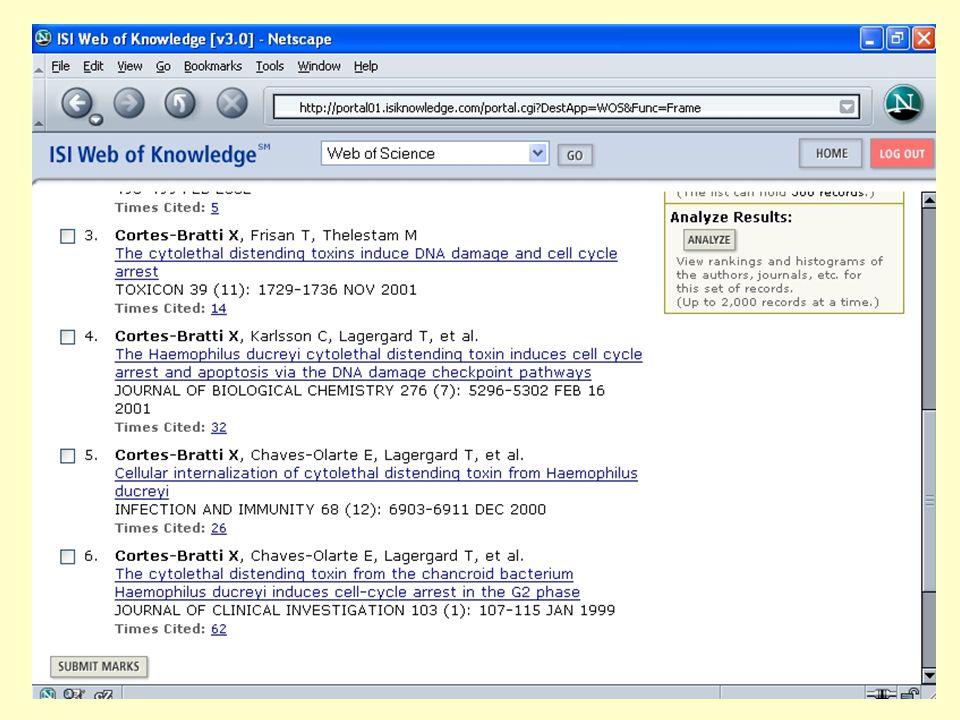Viewport: 960px width, 720px height.
Task: Open Navigator from the status bar icon
Action: [47, 694]
